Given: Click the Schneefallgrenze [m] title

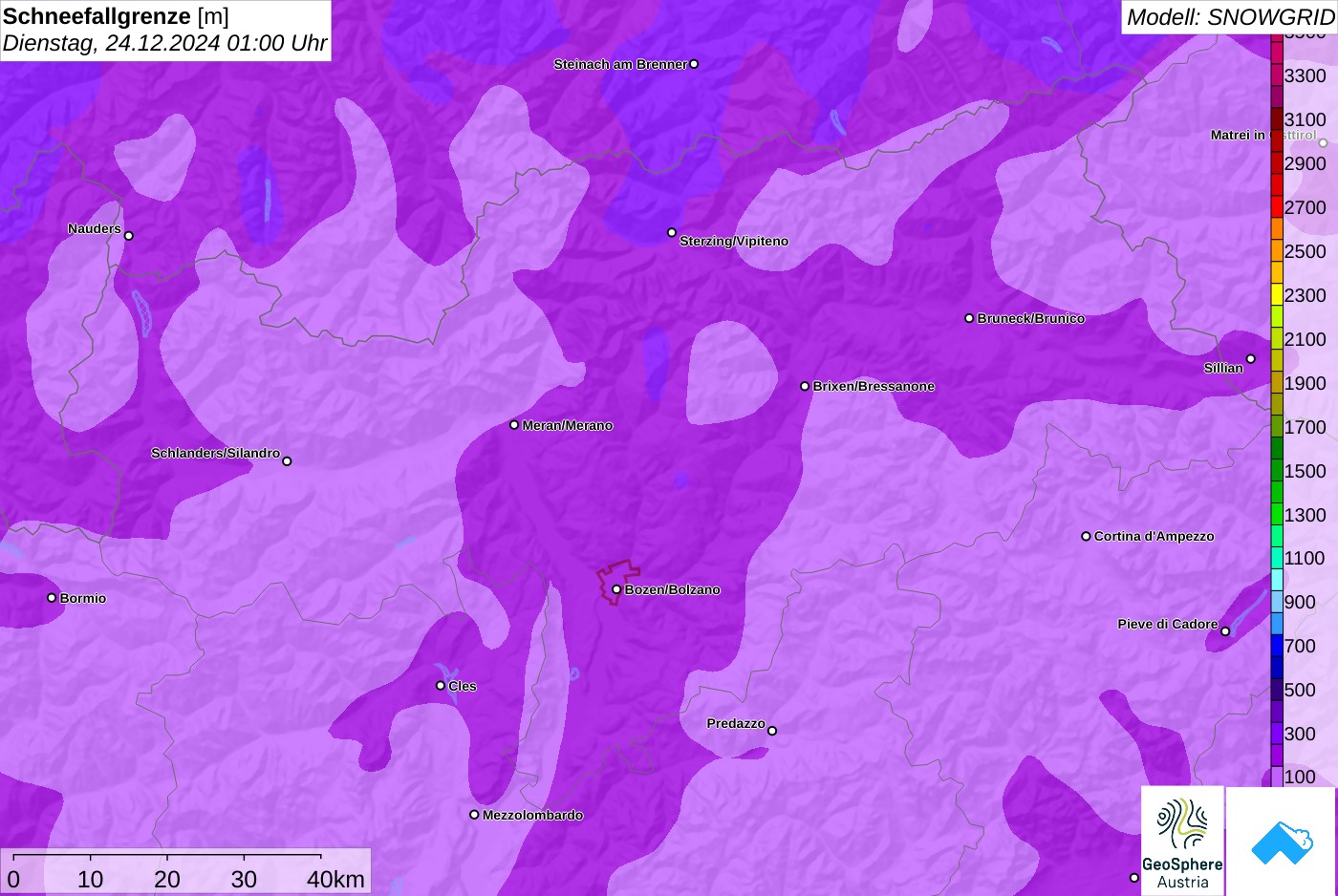Looking at the screenshot, I should (116, 16).
